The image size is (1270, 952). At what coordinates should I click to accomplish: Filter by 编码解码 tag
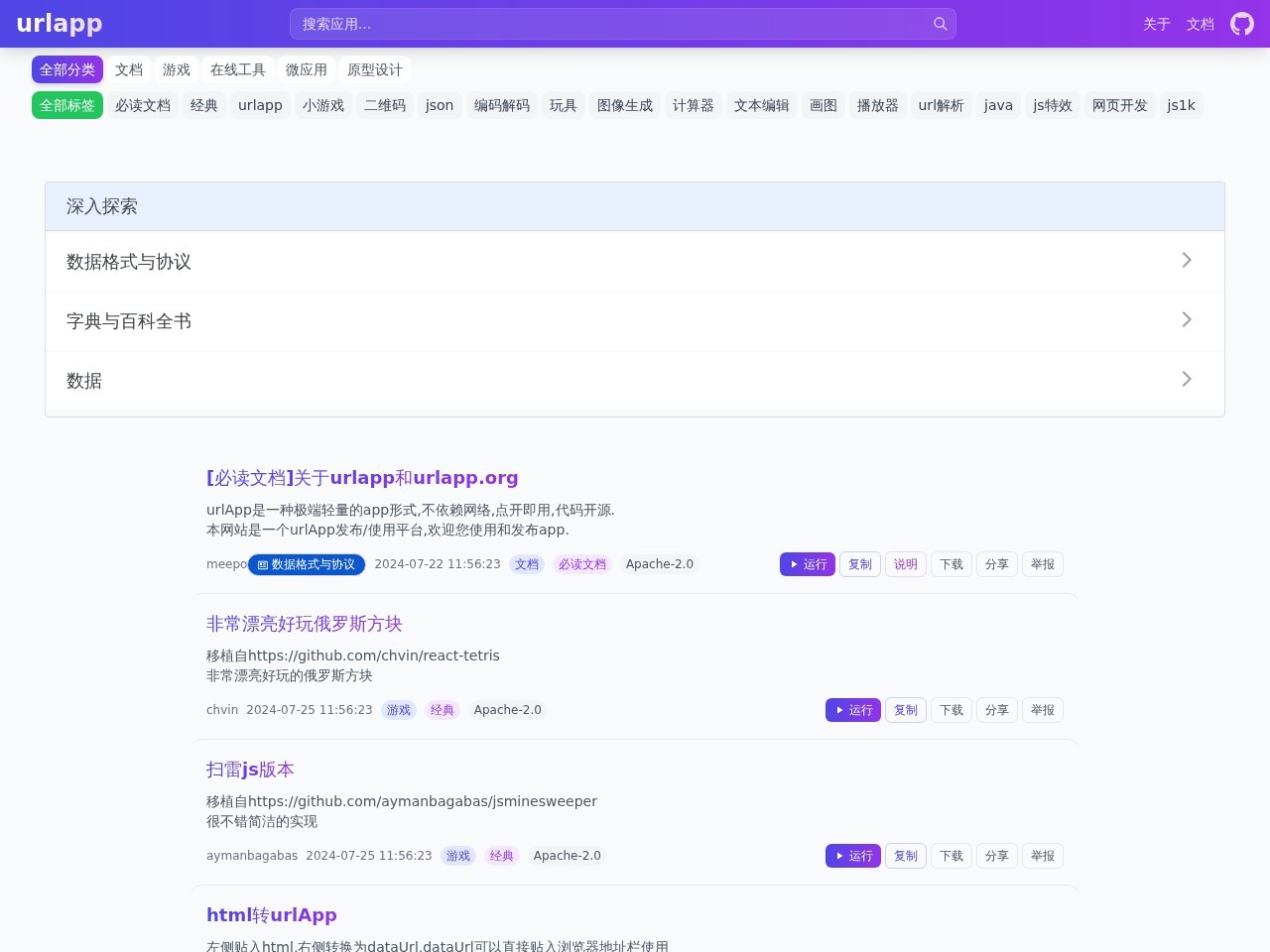click(502, 105)
